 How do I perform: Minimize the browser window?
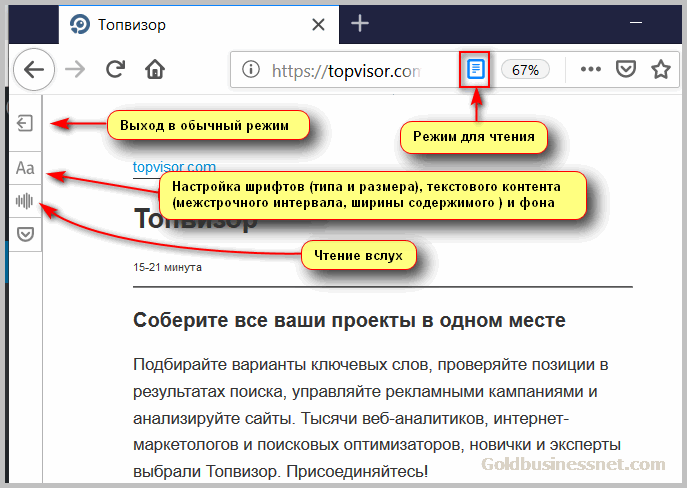click(x=636, y=23)
